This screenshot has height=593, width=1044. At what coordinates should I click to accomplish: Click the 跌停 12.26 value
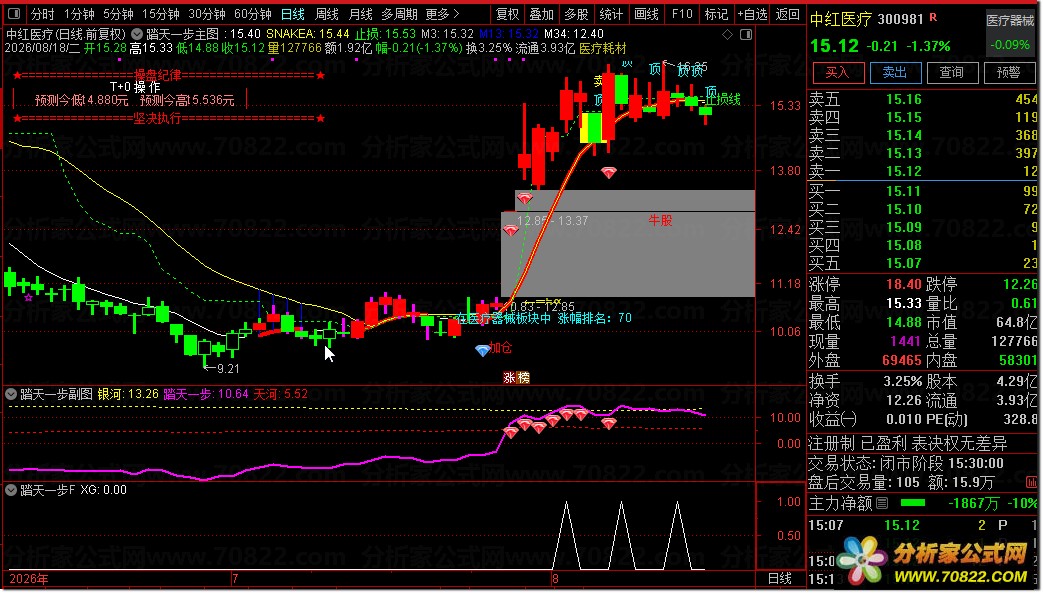pos(1020,285)
